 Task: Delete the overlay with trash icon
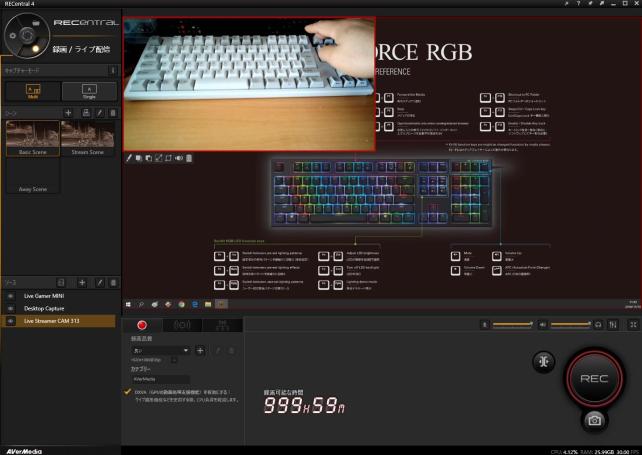189,158
